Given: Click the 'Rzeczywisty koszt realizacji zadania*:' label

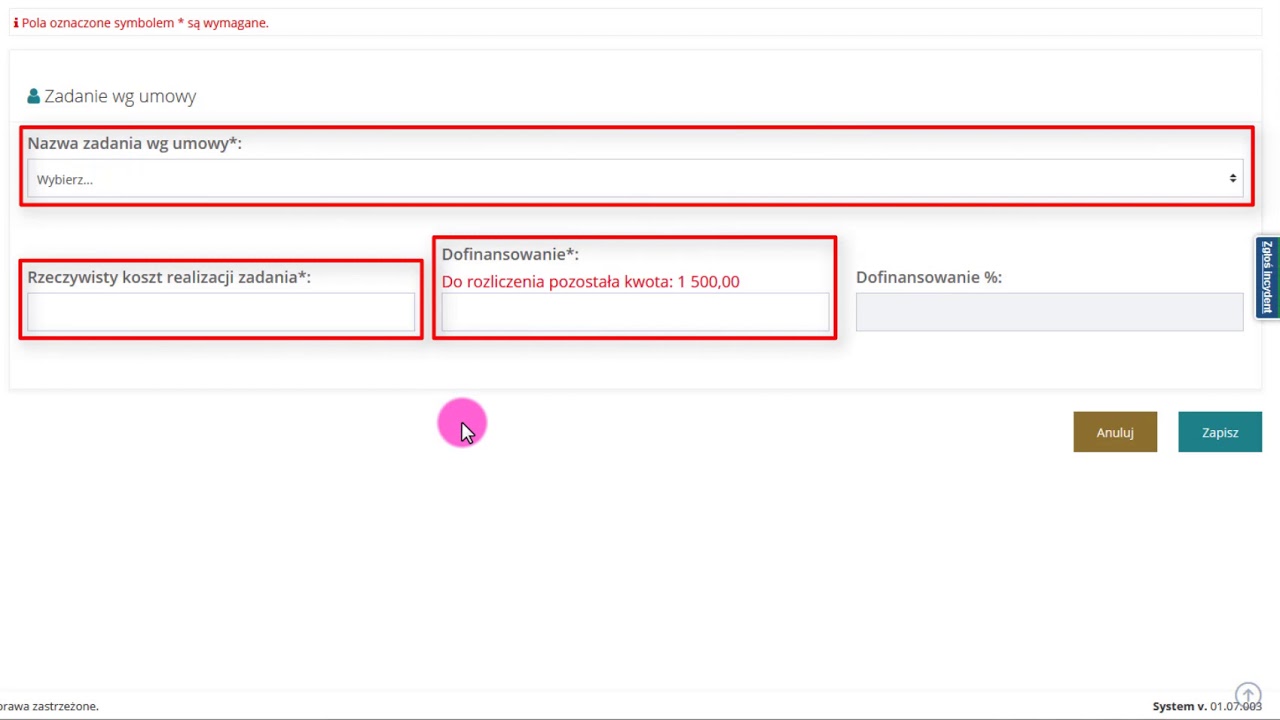Looking at the screenshot, I should tap(169, 277).
